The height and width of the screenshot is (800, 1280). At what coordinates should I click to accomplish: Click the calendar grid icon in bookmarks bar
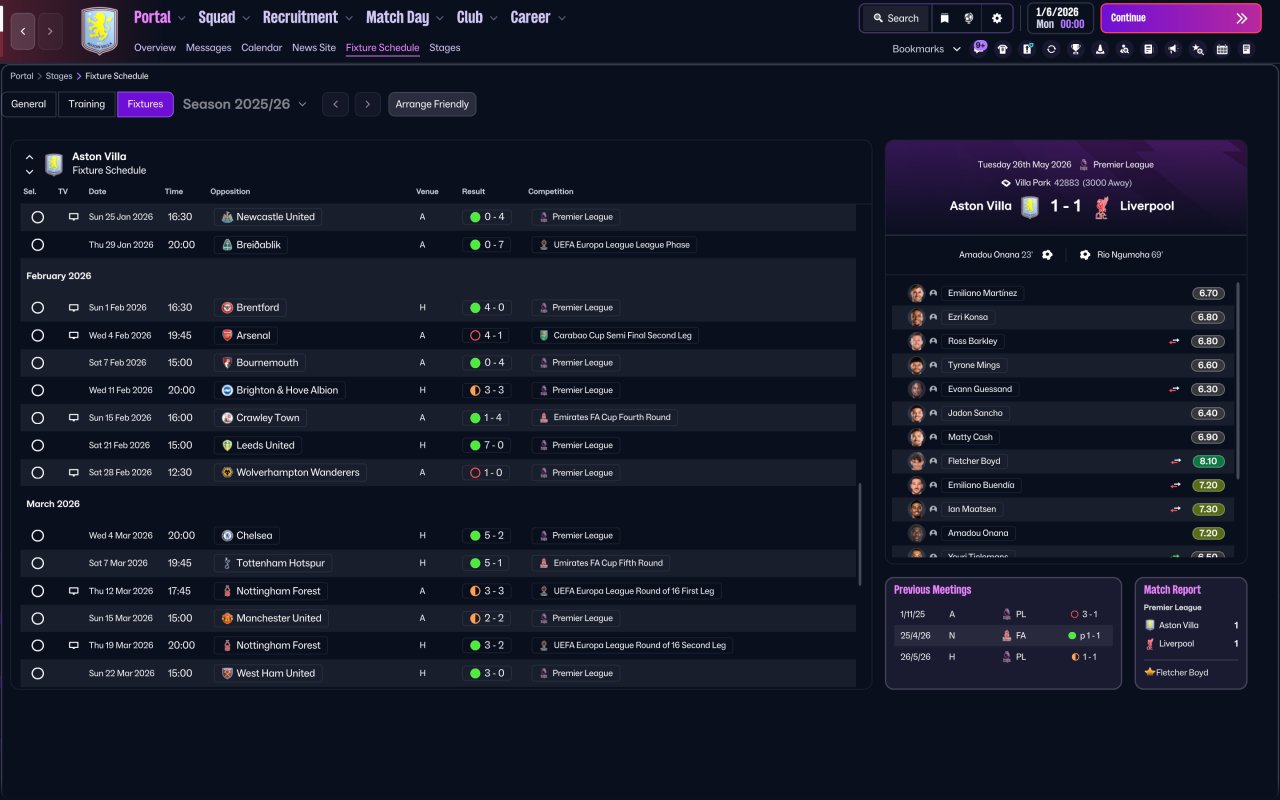[1222, 49]
